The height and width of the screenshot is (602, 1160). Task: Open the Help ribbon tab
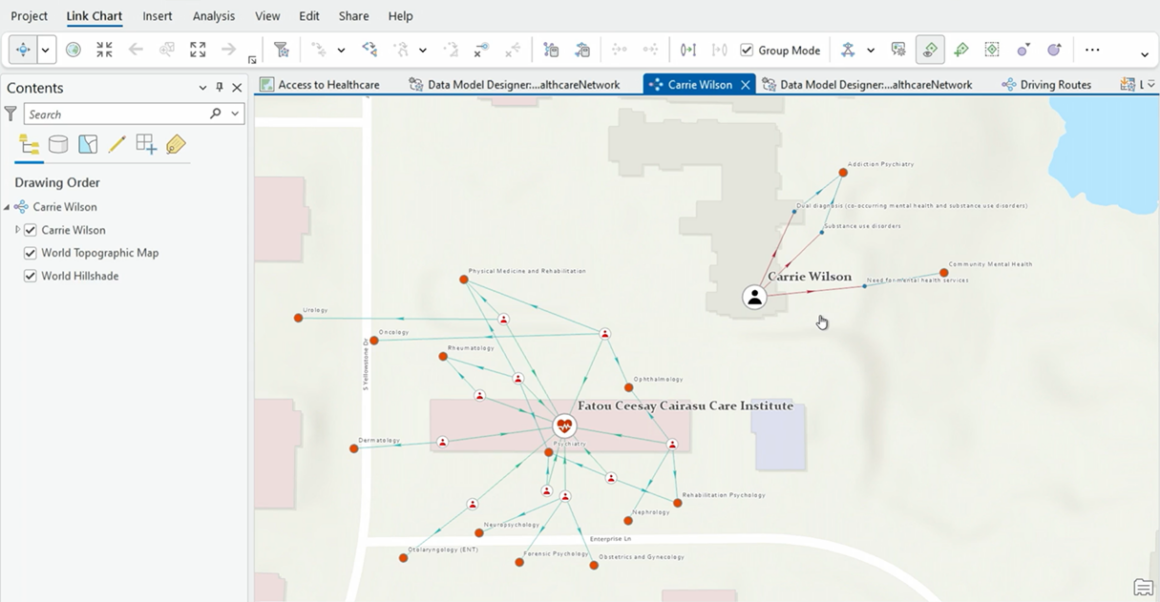(400, 16)
